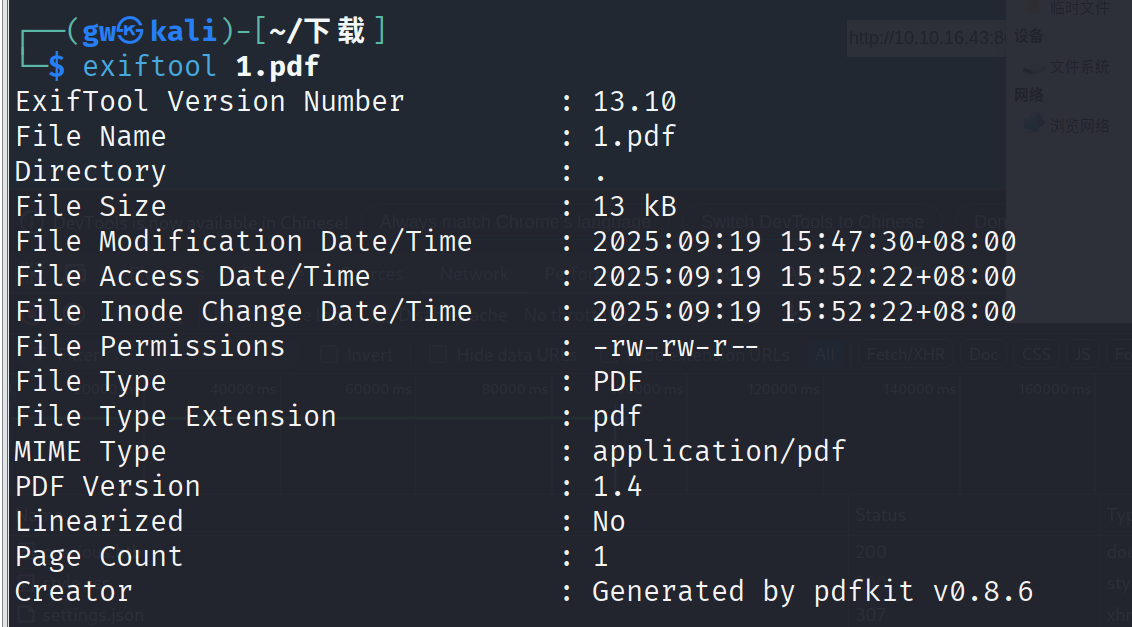Select the Fetch/XHR request filter
1132x627 pixels.
[905, 354]
